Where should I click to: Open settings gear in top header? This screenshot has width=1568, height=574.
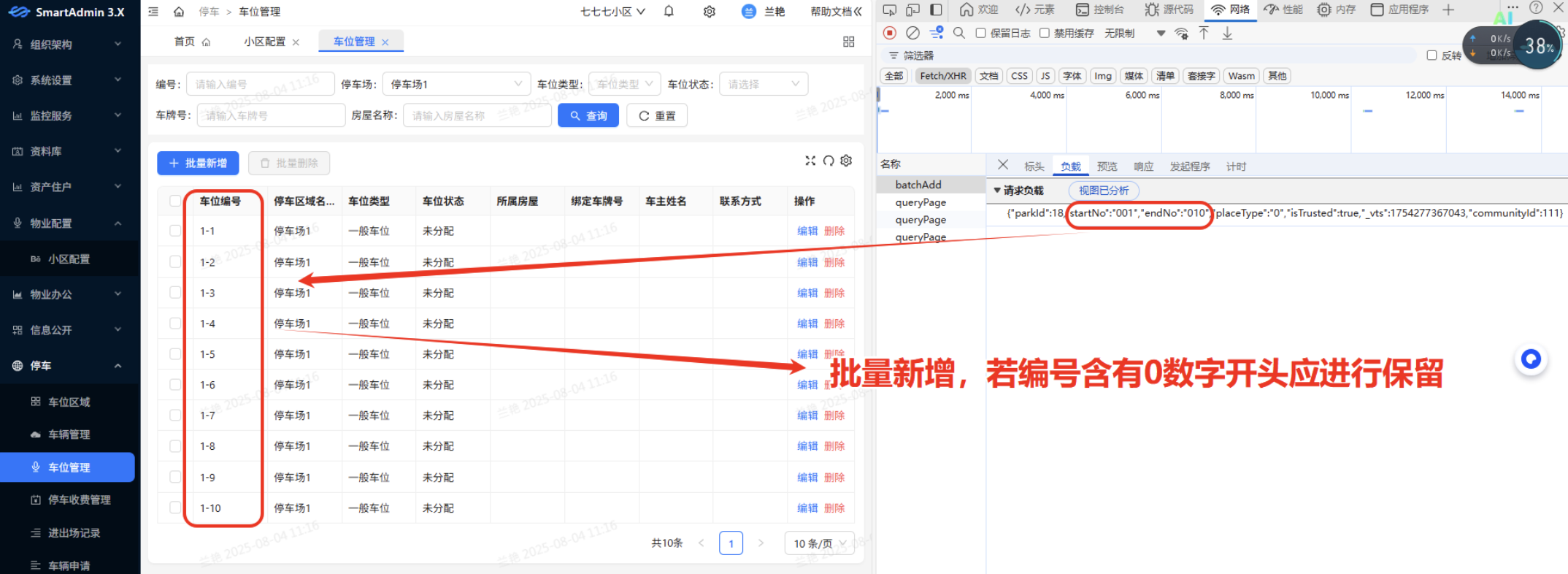coord(709,12)
